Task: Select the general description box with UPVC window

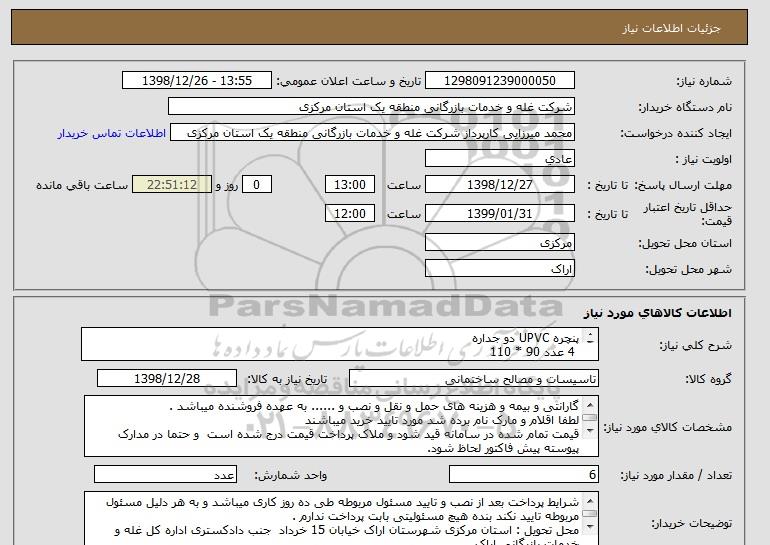Action: tap(340, 344)
